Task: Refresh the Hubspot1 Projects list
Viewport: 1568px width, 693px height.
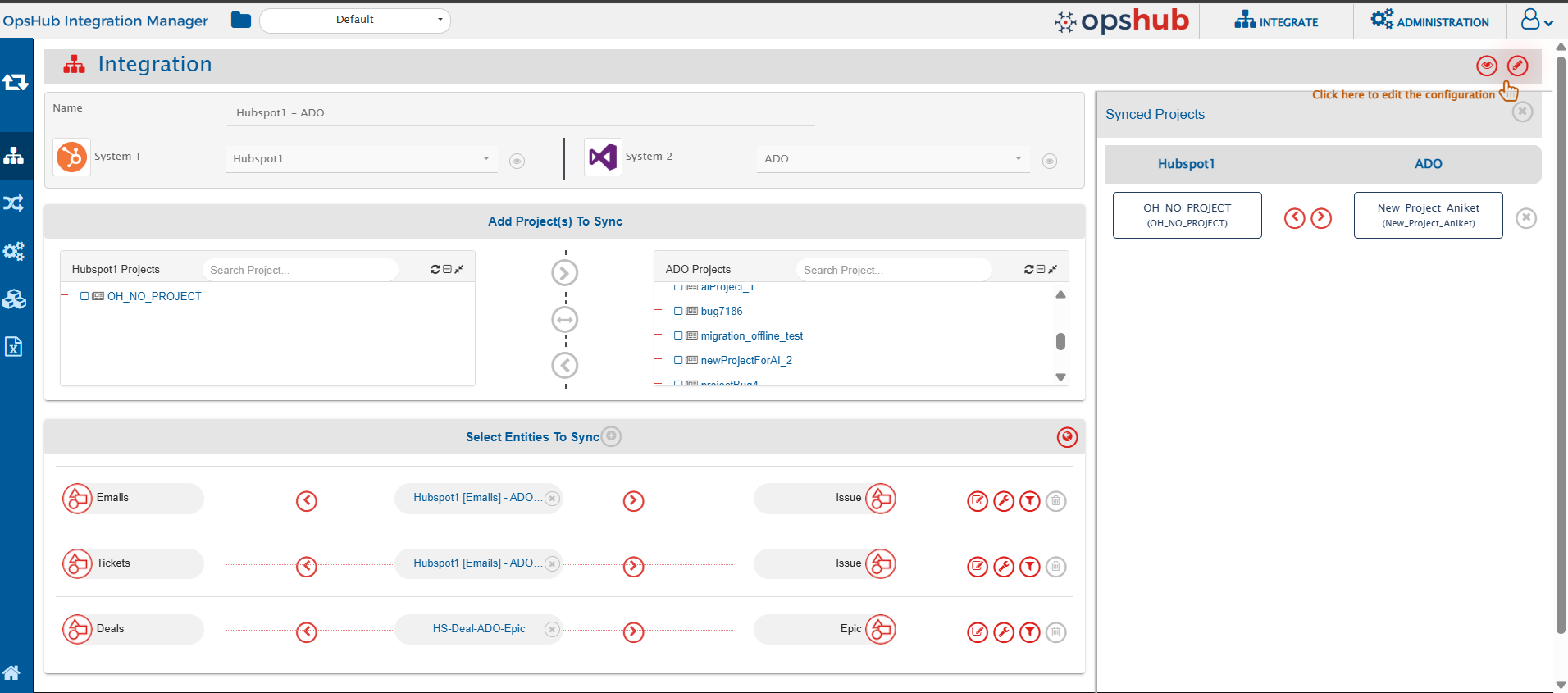Action: point(435,269)
